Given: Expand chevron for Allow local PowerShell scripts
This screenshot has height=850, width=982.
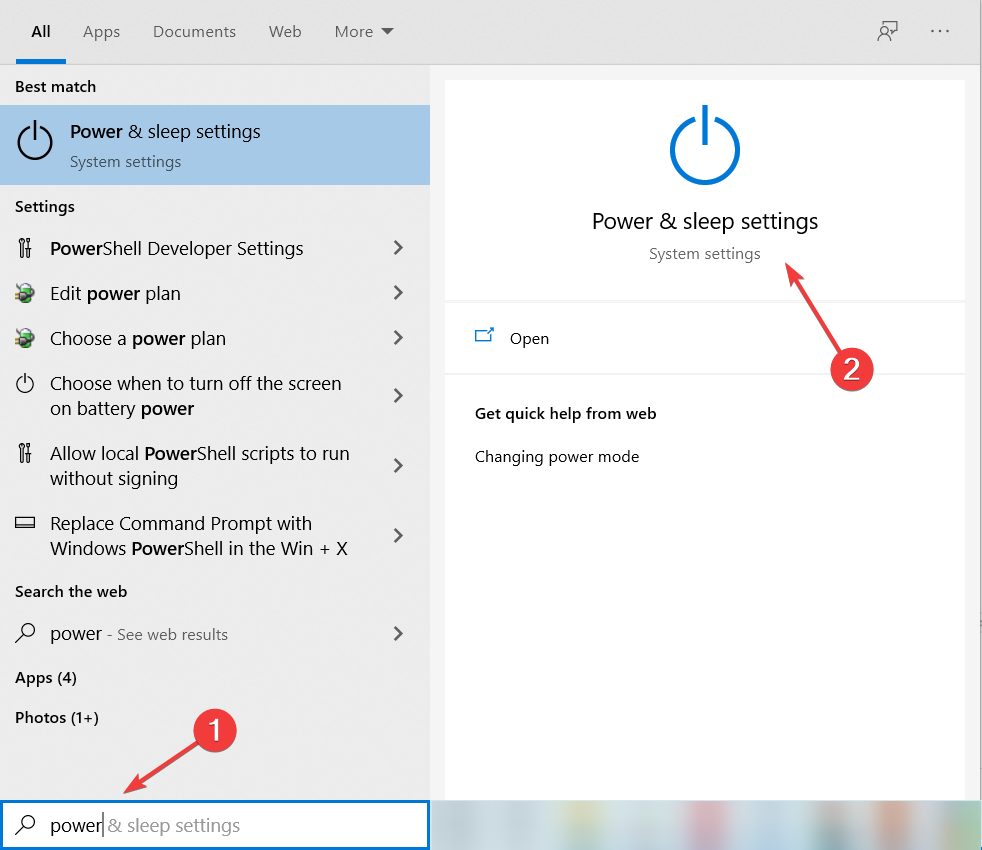Looking at the screenshot, I should click(398, 465).
